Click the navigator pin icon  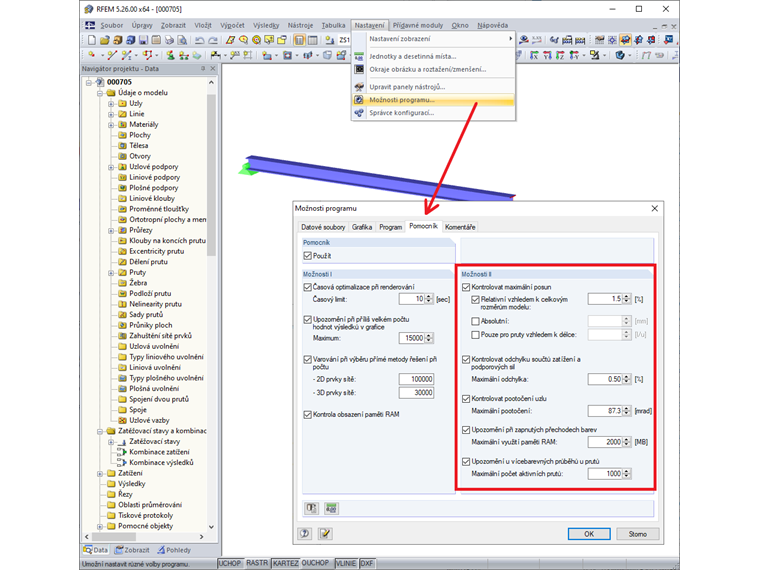[x=203, y=69]
